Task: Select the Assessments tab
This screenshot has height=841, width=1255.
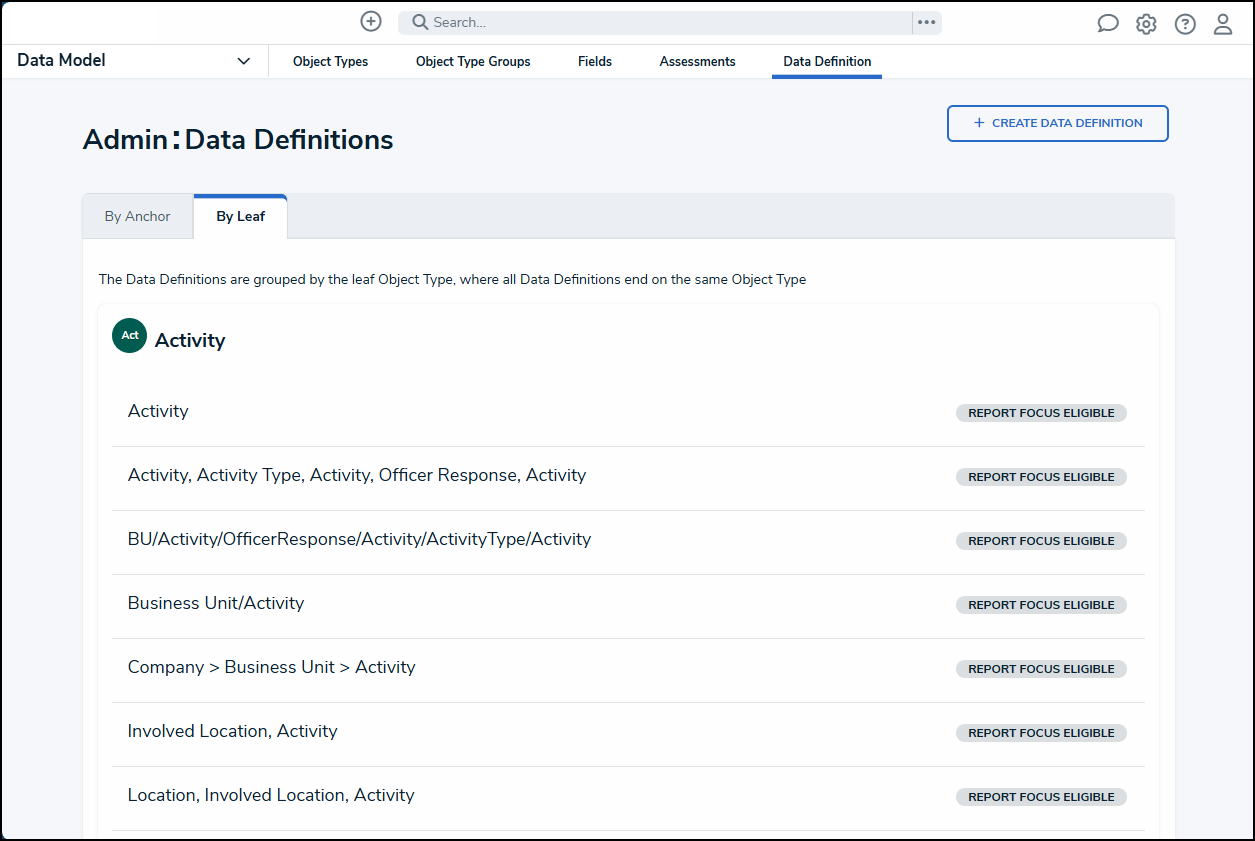Action: (x=697, y=62)
